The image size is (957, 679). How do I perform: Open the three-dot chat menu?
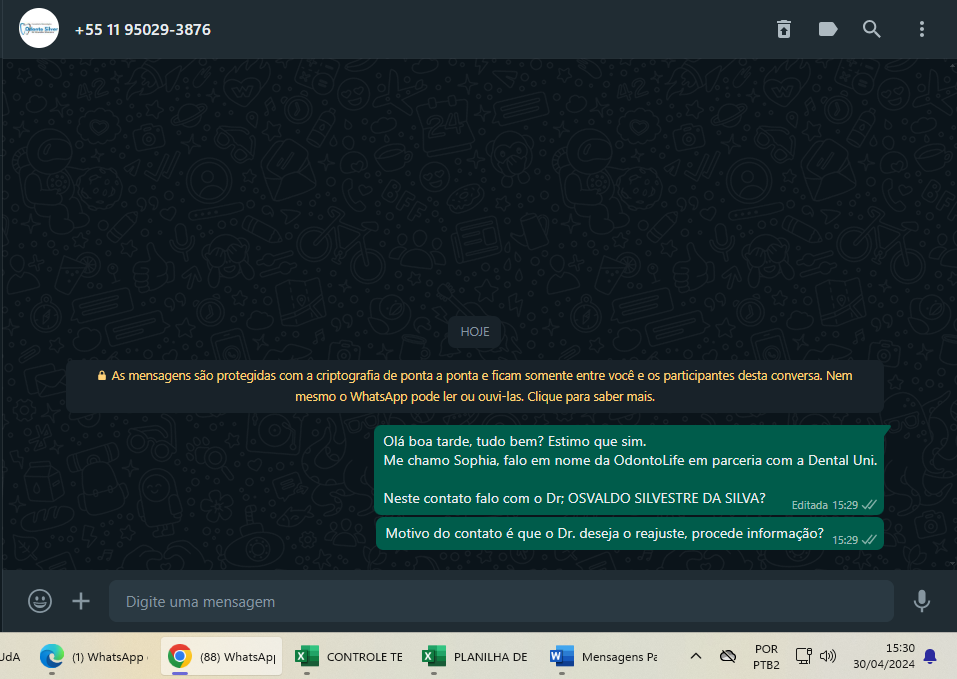(x=922, y=29)
